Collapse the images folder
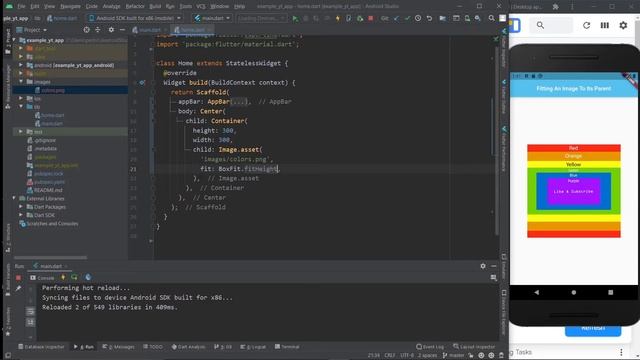 [21, 82]
